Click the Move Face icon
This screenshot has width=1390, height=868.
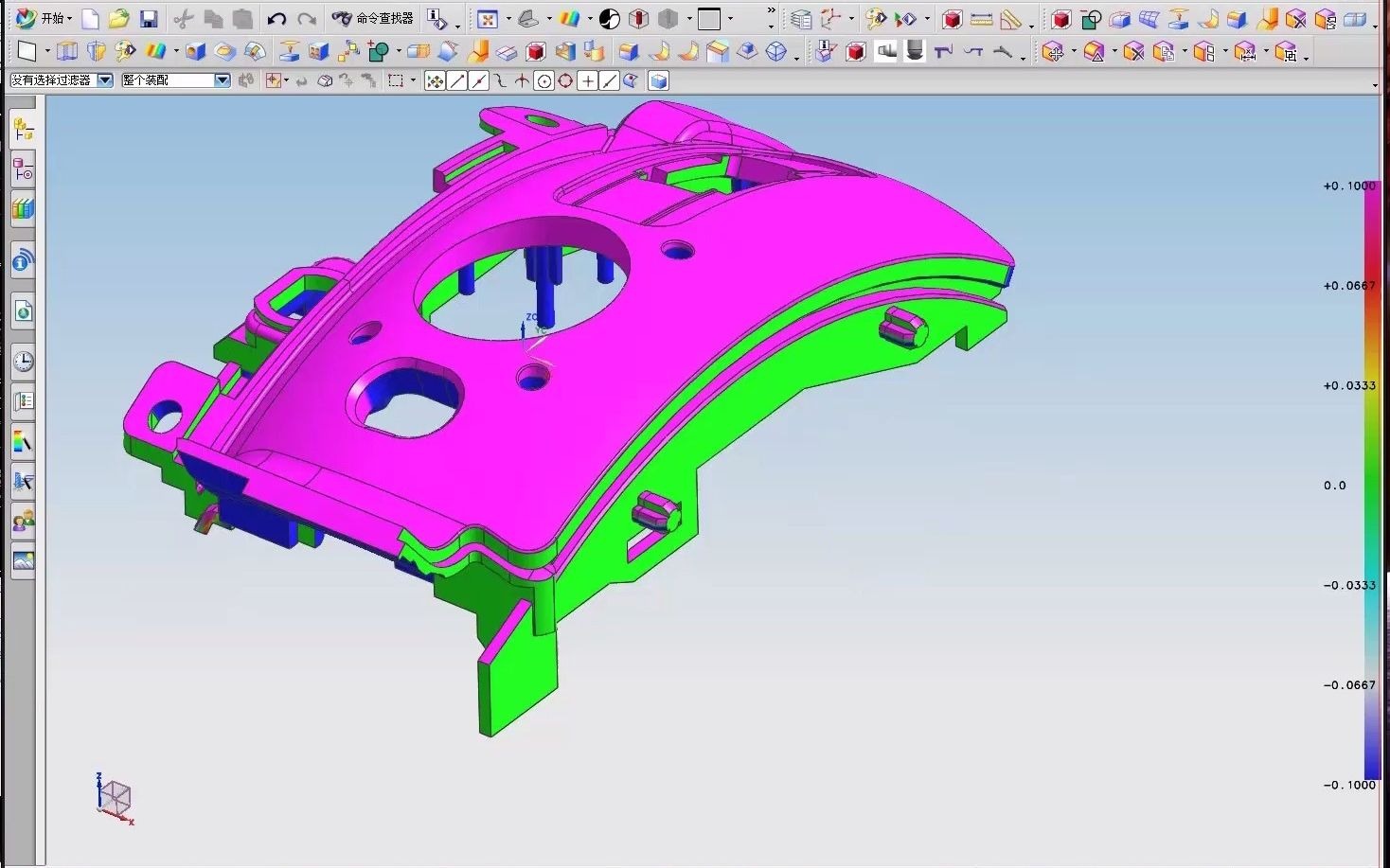pyautogui.click(x=1052, y=51)
